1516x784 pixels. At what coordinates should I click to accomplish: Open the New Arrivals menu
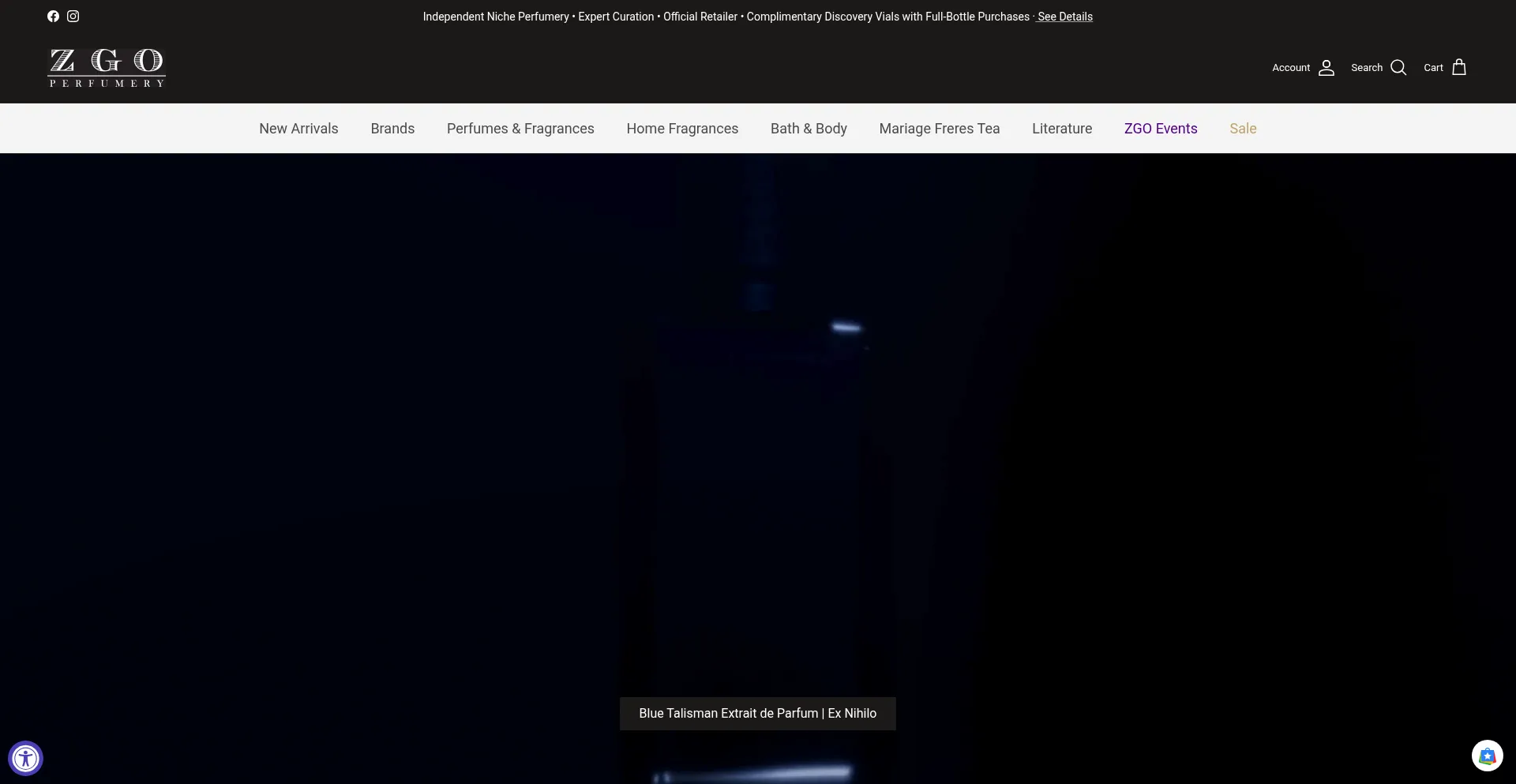click(298, 129)
